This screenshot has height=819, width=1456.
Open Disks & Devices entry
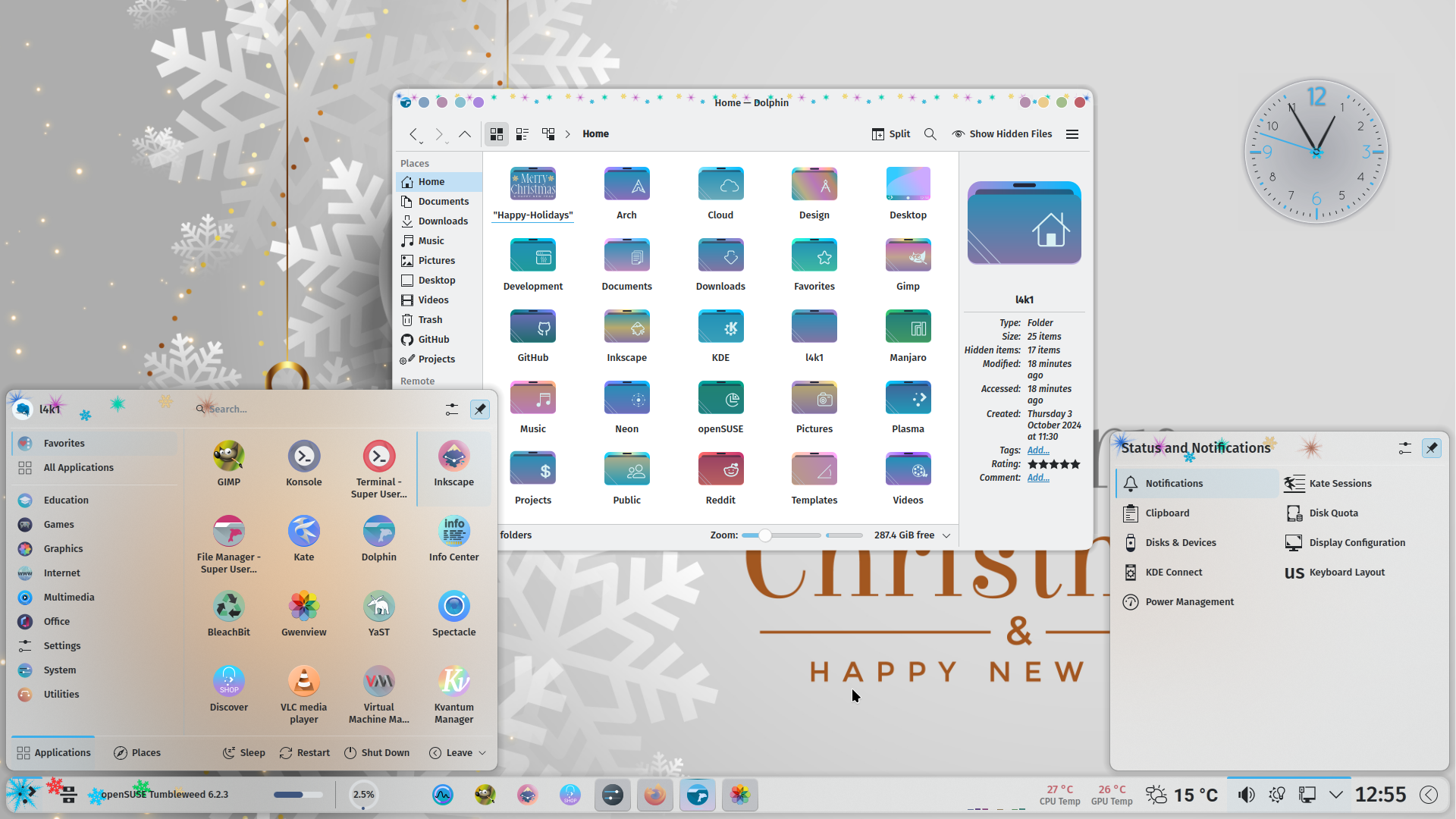pyautogui.click(x=1197, y=543)
